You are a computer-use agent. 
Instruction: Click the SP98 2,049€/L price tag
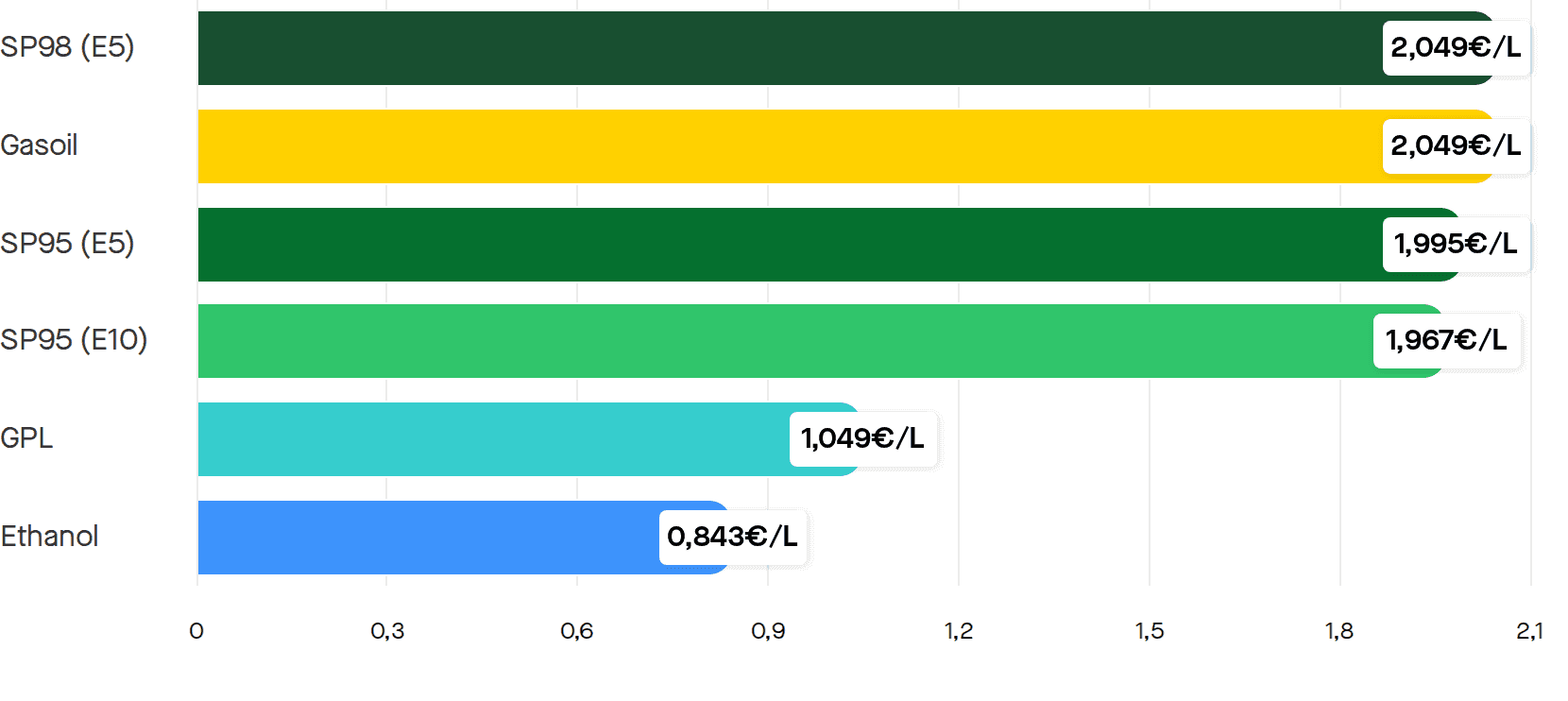pos(1456,47)
